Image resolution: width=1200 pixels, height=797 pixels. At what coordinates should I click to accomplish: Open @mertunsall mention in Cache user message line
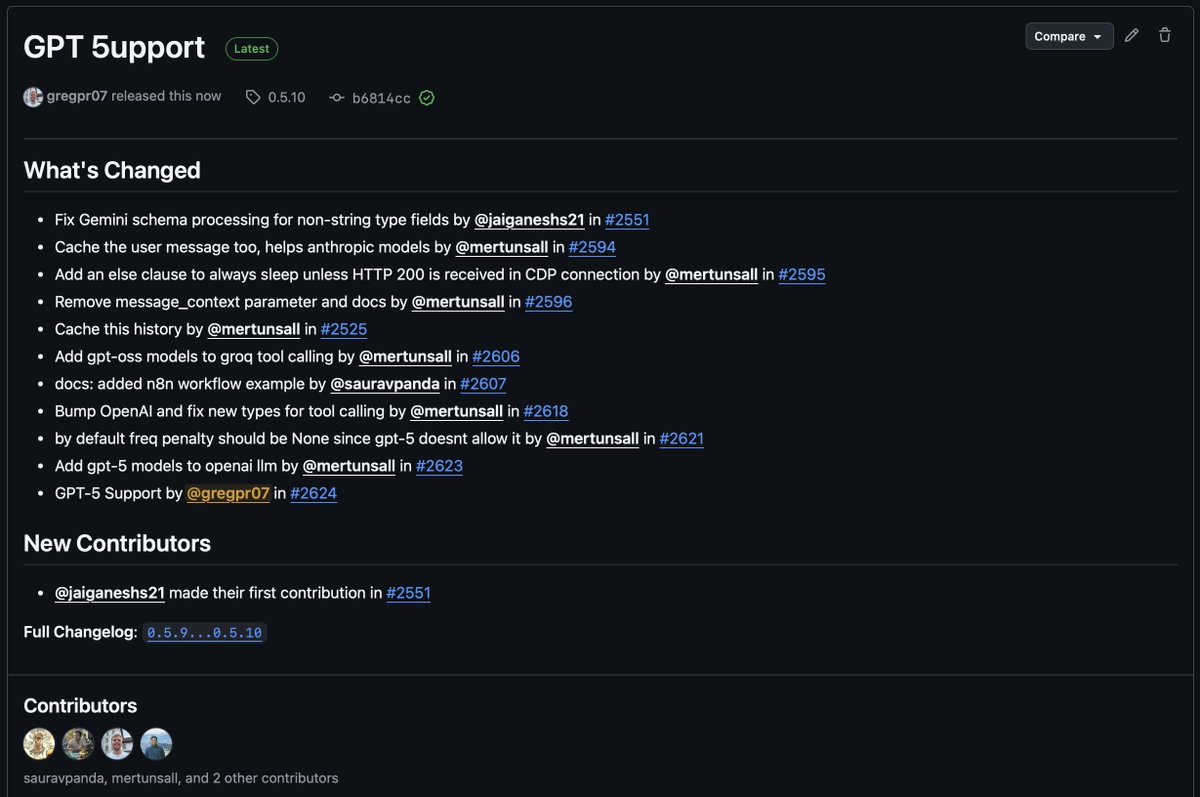(502, 247)
